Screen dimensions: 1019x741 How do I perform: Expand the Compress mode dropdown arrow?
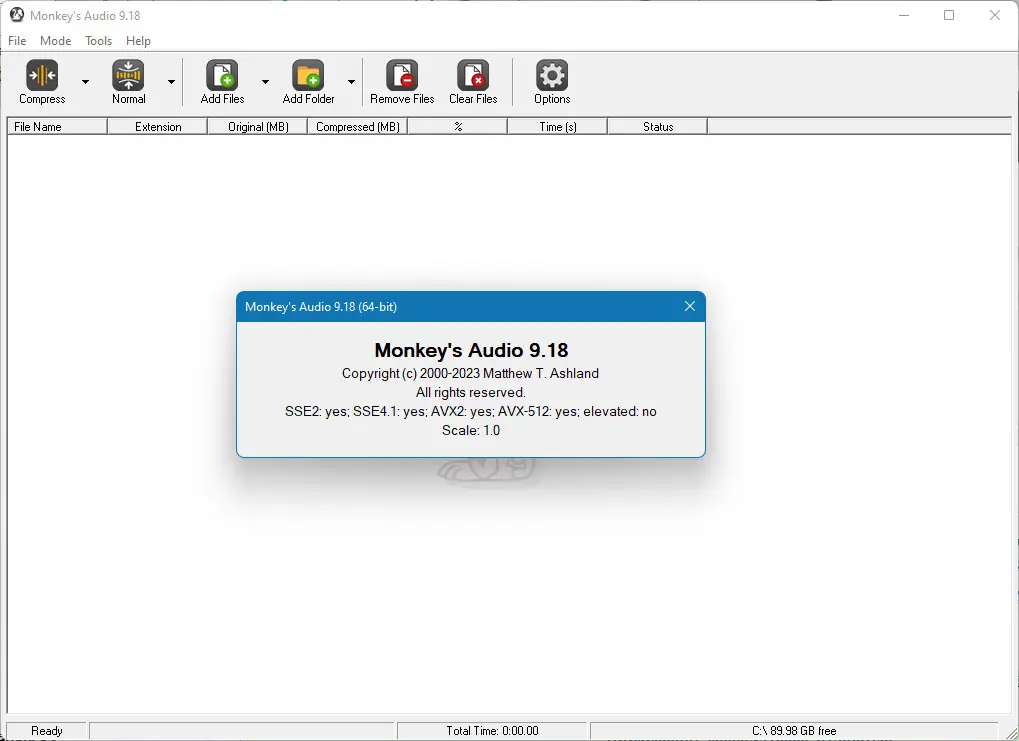coord(85,82)
